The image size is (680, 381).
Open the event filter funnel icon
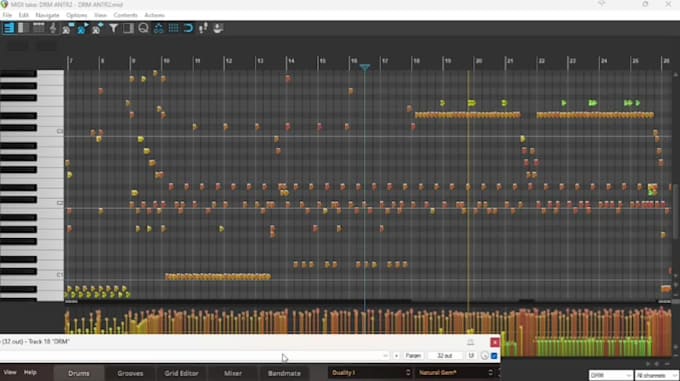[x=113, y=29]
